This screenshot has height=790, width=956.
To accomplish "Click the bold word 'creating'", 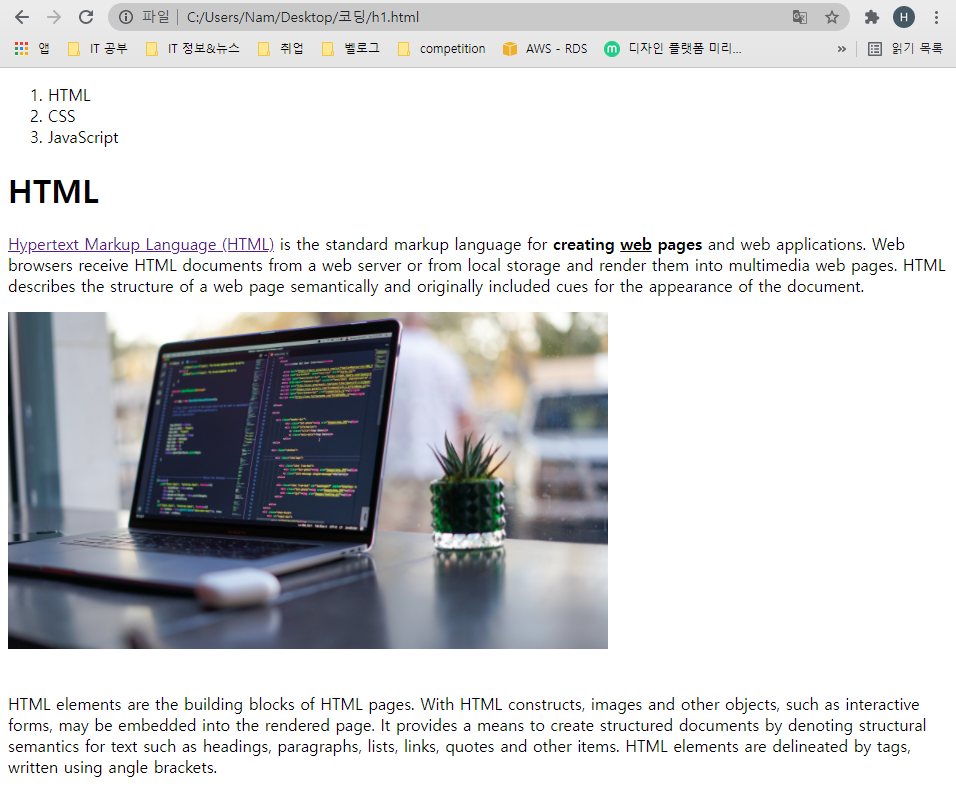I will click(x=583, y=244).
